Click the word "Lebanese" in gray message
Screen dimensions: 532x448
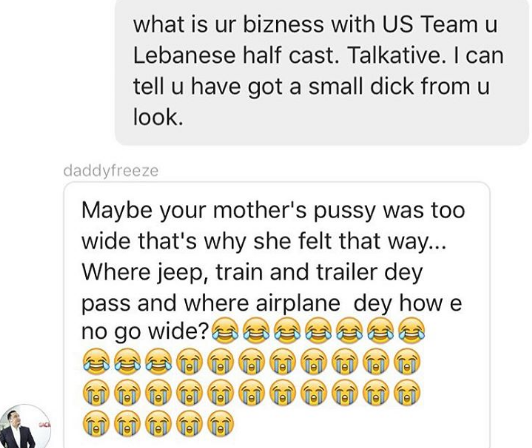click(184, 55)
